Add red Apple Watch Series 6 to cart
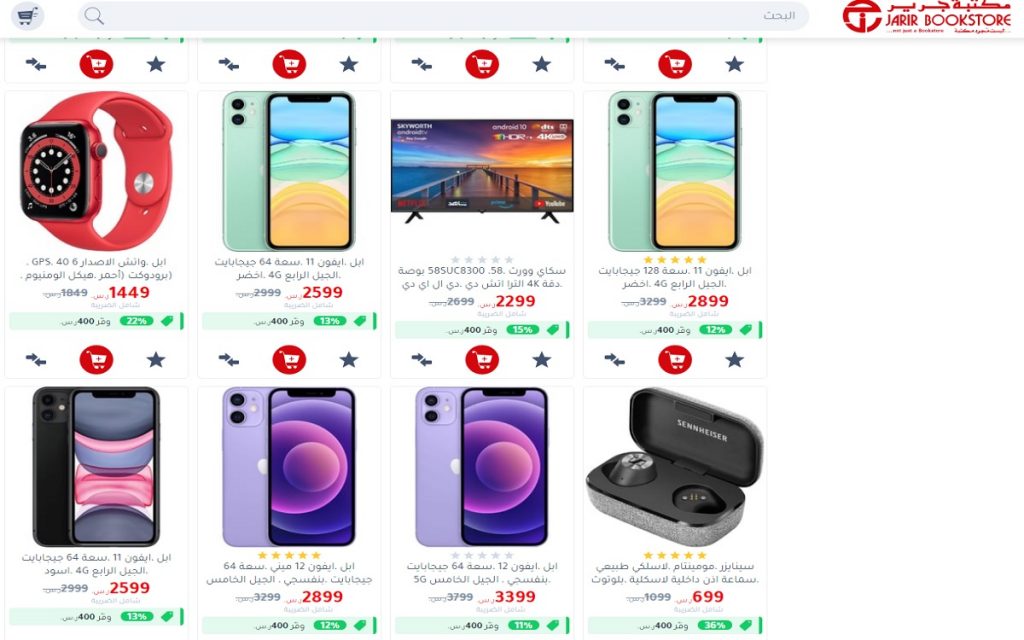The width and height of the screenshot is (1024, 640). click(x=96, y=360)
